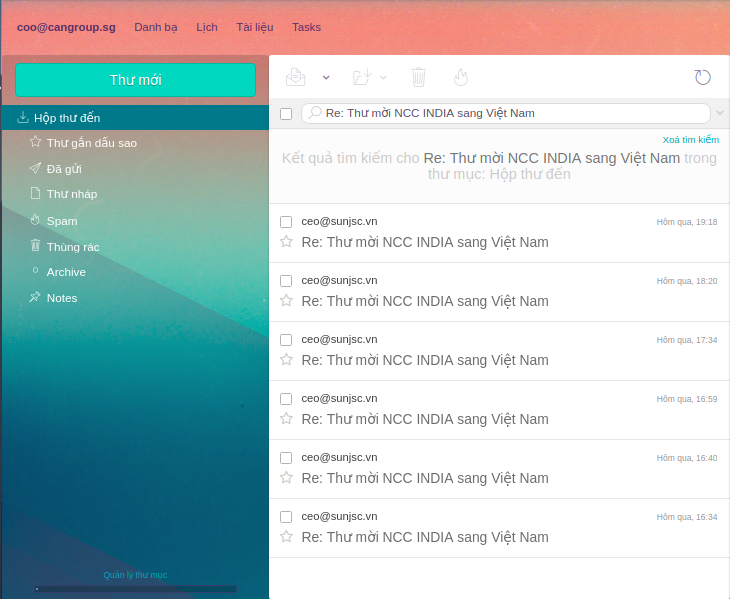
Task: Check the email received at 16:34
Action: point(286,517)
